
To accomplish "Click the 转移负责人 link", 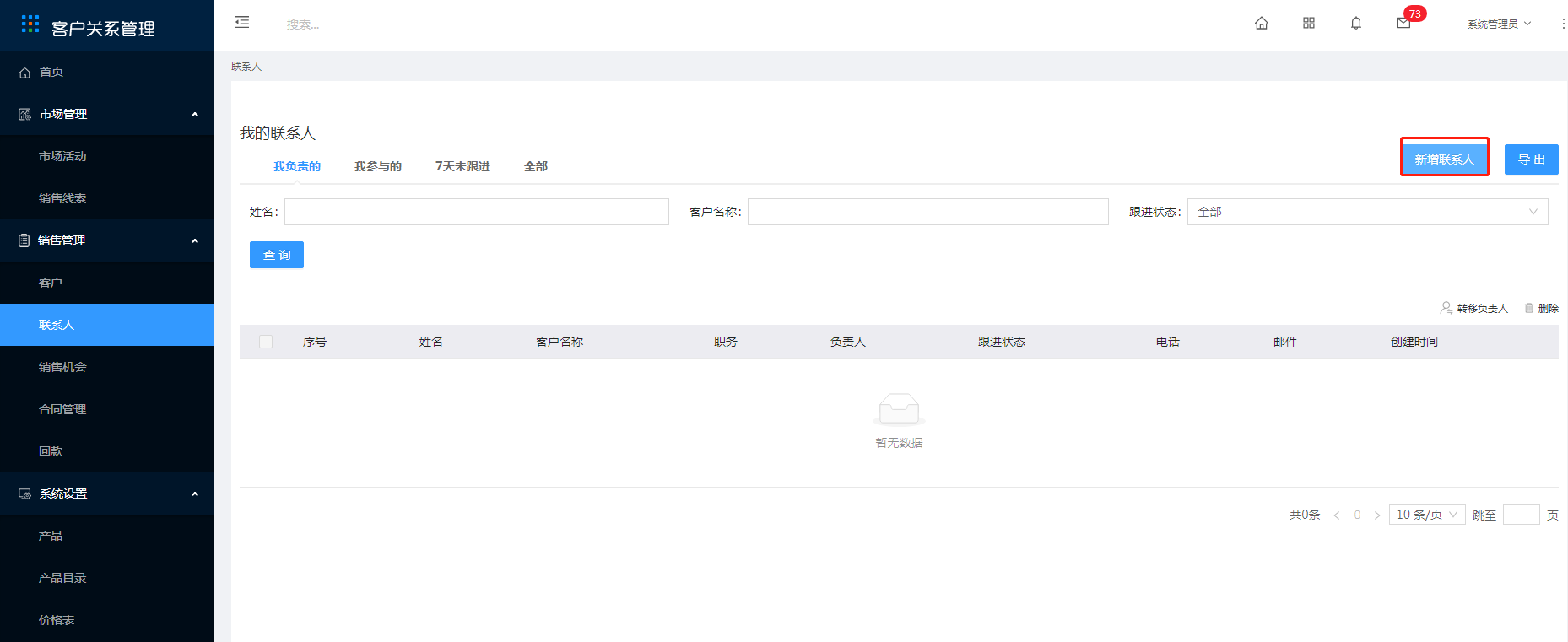I will click(x=1482, y=309).
